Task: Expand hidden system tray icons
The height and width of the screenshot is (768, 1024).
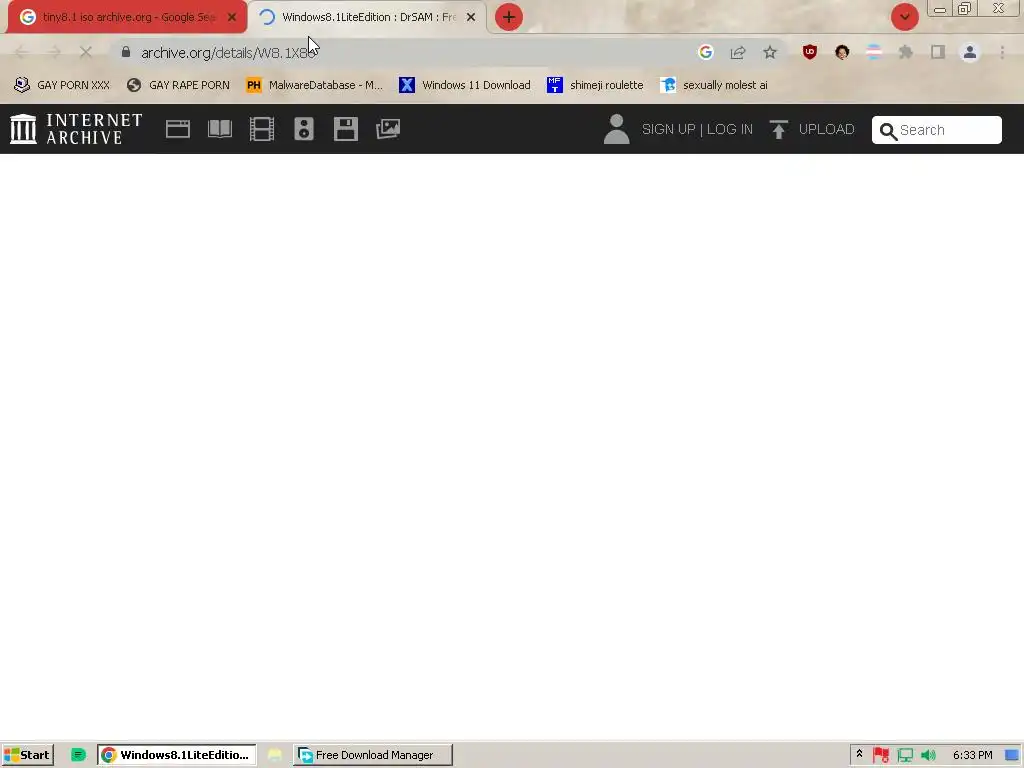Action: tap(859, 754)
